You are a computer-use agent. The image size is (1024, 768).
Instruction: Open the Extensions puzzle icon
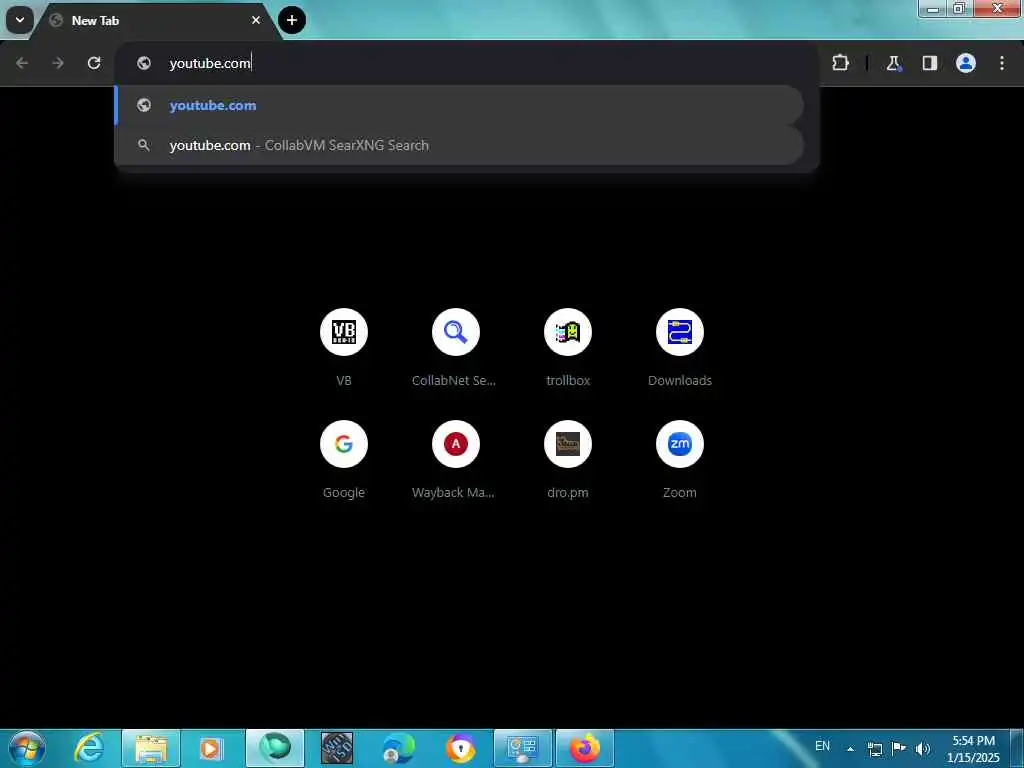click(840, 63)
